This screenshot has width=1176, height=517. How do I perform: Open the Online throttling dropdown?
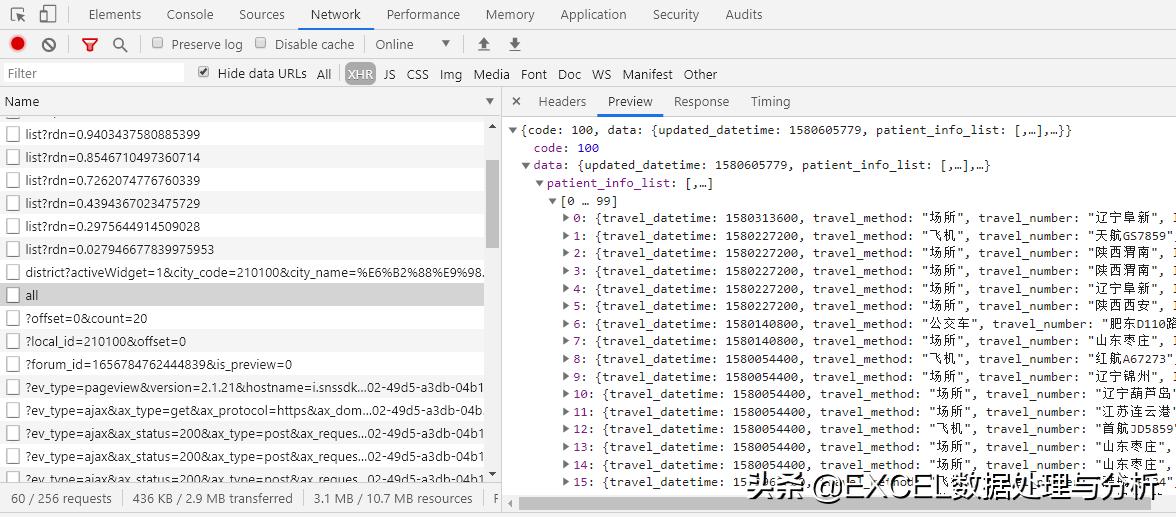pyautogui.click(x=412, y=44)
